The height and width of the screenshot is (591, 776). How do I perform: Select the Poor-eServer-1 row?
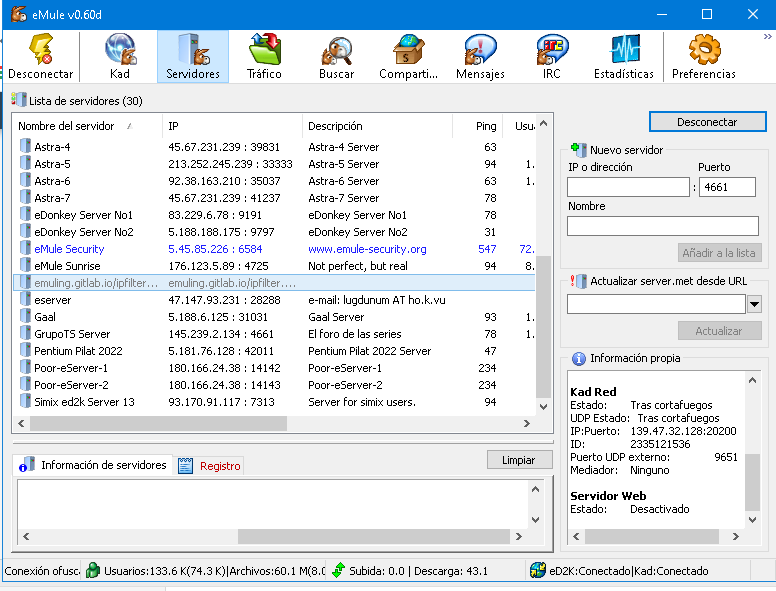(275, 368)
